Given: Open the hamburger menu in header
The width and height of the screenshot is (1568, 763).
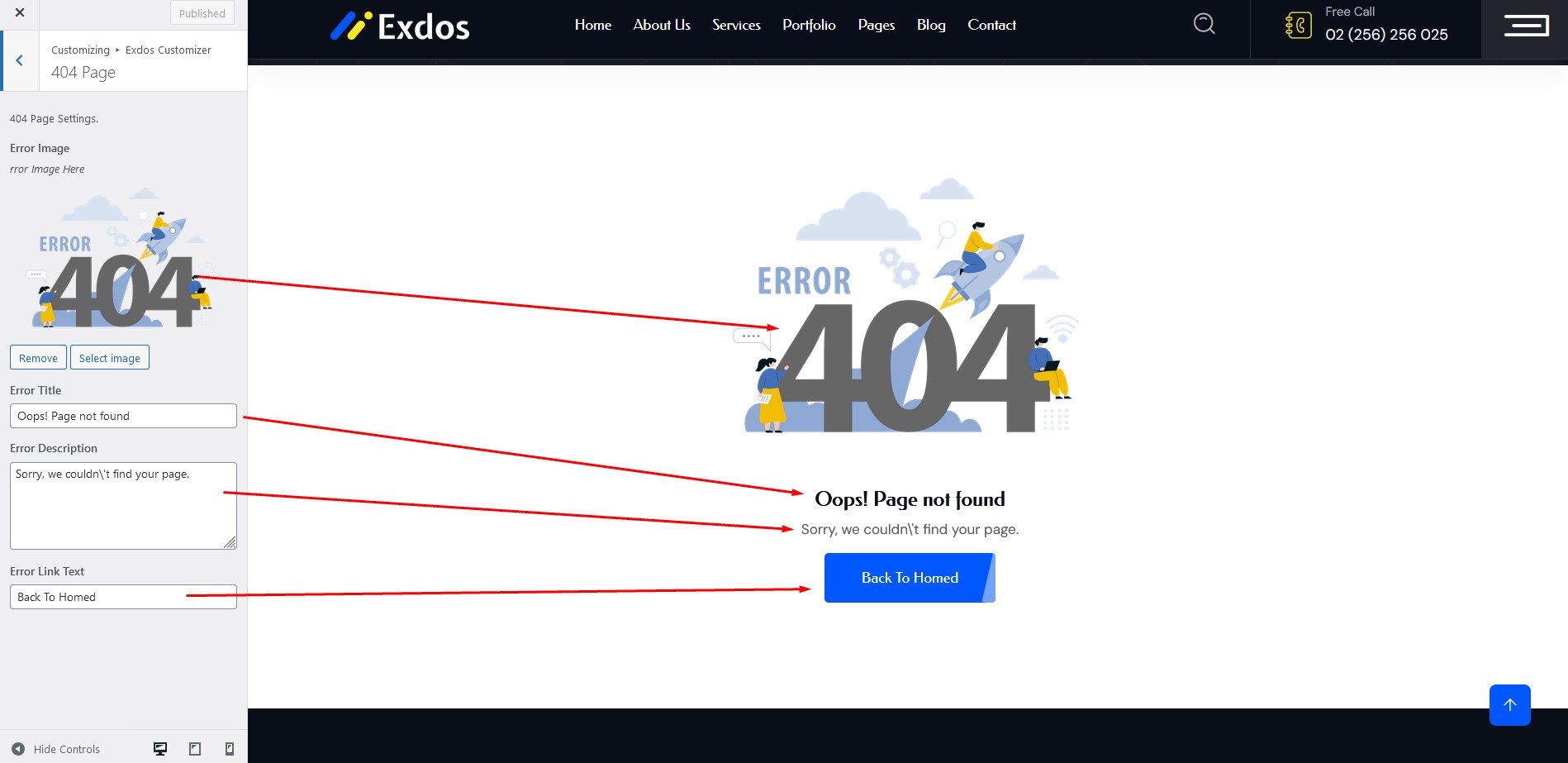Looking at the screenshot, I should point(1525,26).
